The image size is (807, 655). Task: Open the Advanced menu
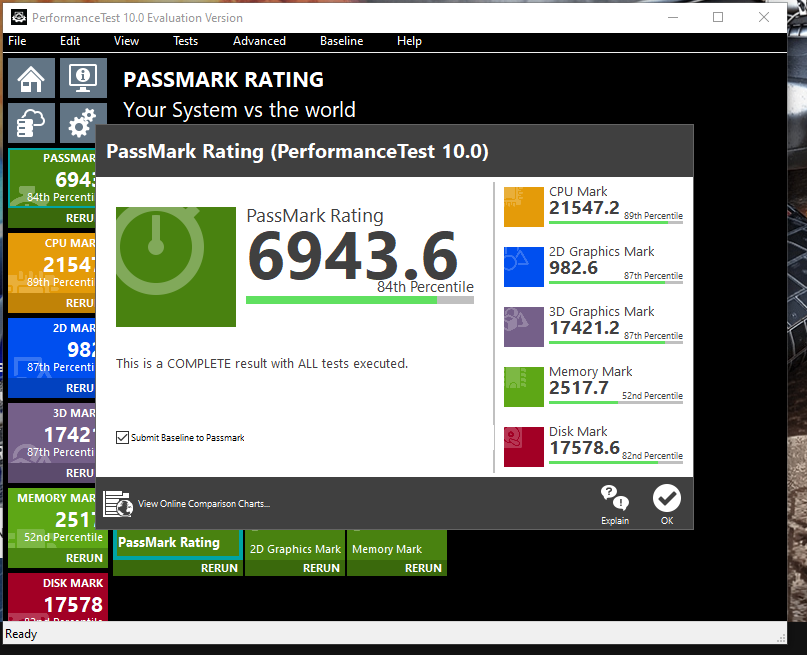(259, 41)
